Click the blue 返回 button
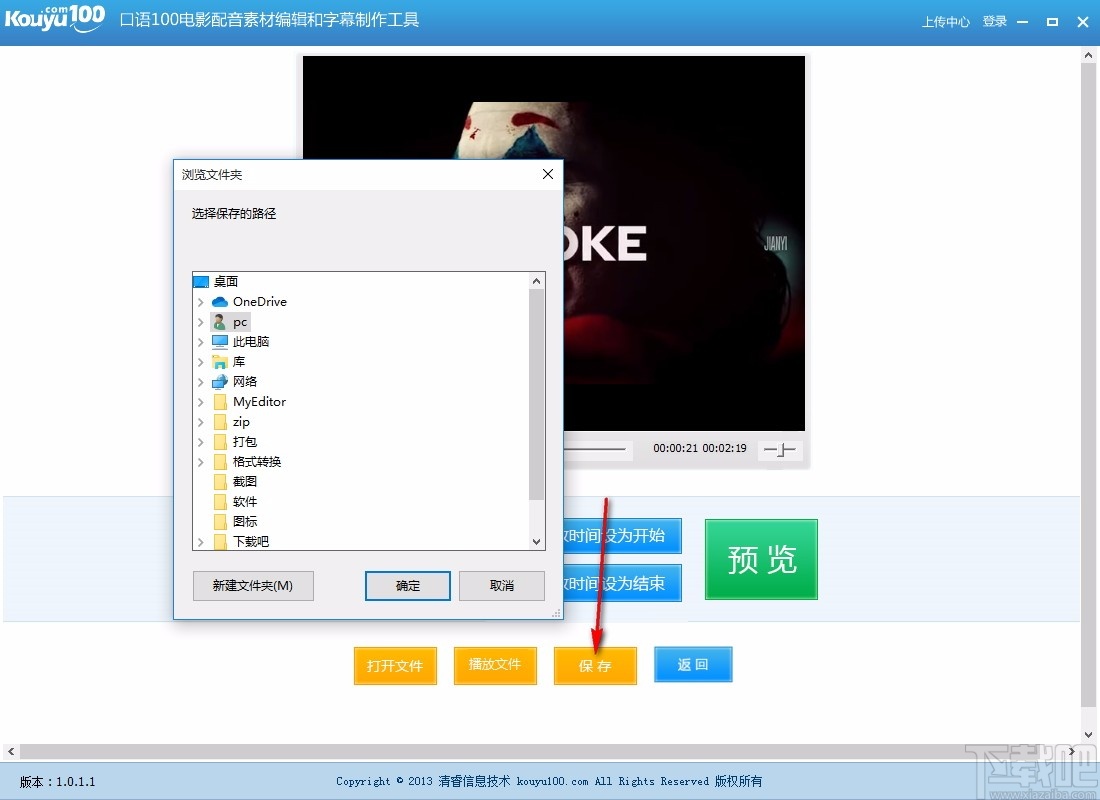 coord(693,665)
